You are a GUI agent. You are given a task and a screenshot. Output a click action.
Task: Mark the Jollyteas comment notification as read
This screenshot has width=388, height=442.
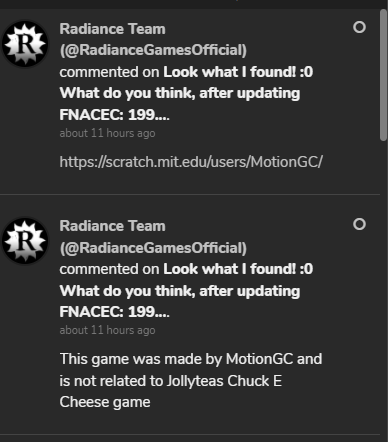pos(359,224)
